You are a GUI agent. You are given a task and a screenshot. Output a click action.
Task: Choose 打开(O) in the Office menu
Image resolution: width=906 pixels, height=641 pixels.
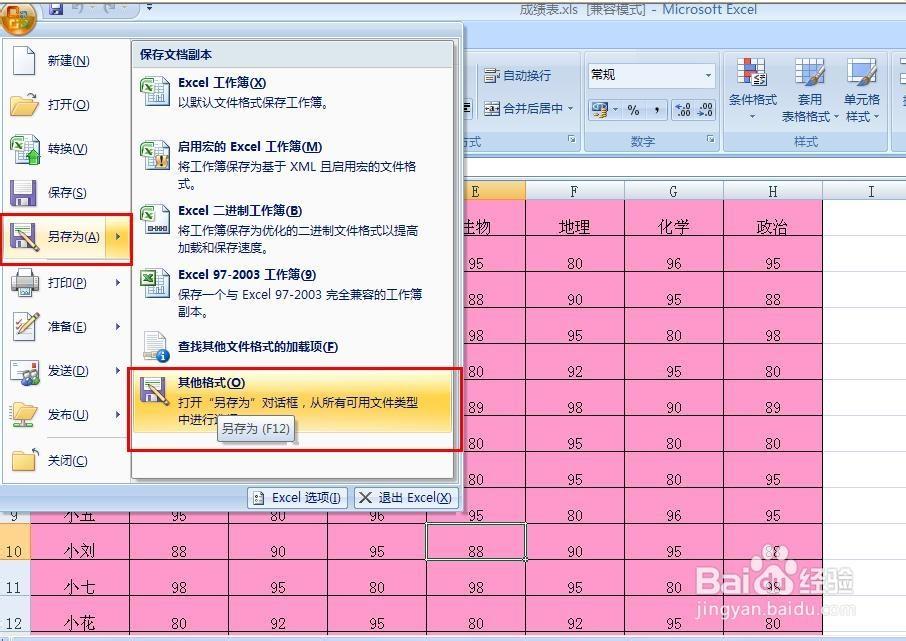[x=66, y=105]
